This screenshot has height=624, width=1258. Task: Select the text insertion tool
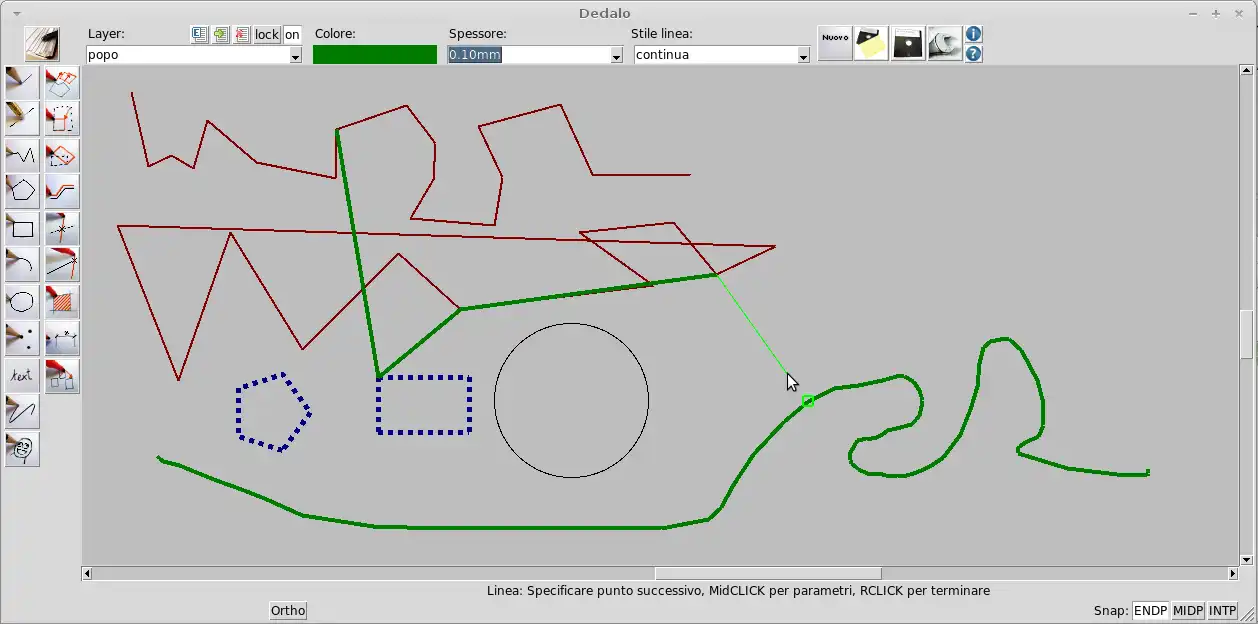[x=22, y=375]
